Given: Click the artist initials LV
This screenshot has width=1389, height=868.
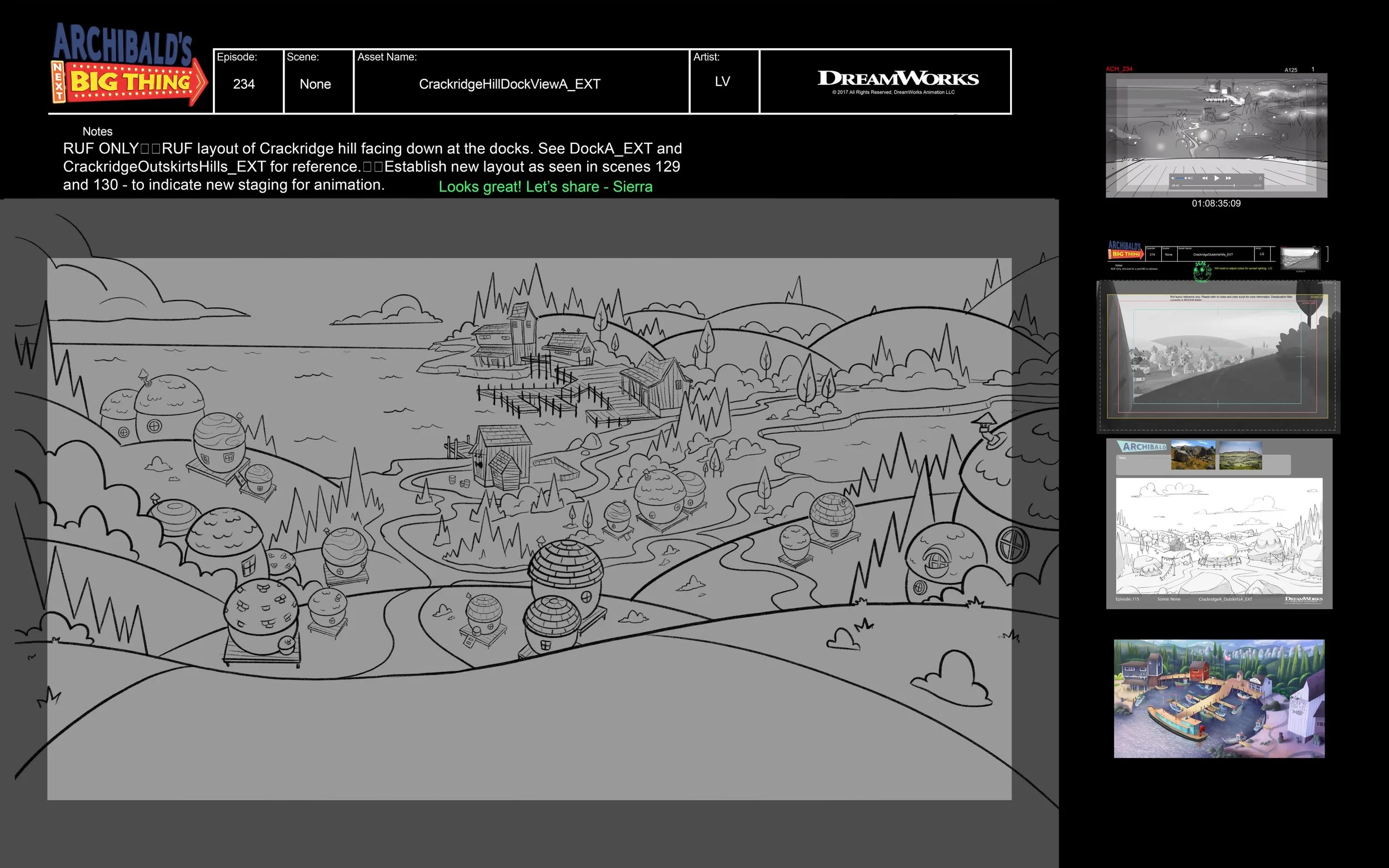Looking at the screenshot, I should tap(722, 82).
